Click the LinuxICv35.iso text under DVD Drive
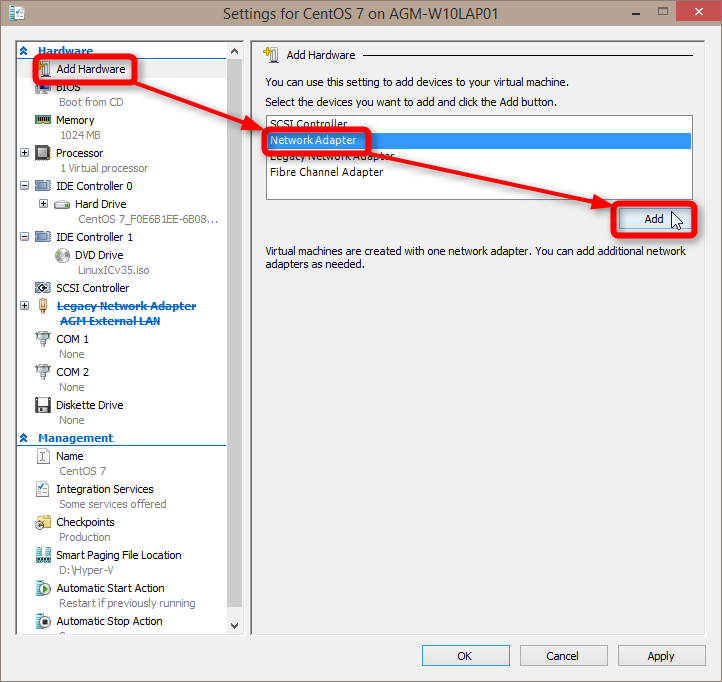The width and height of the screenshot is (722, 682). click(x=113, y=270)
